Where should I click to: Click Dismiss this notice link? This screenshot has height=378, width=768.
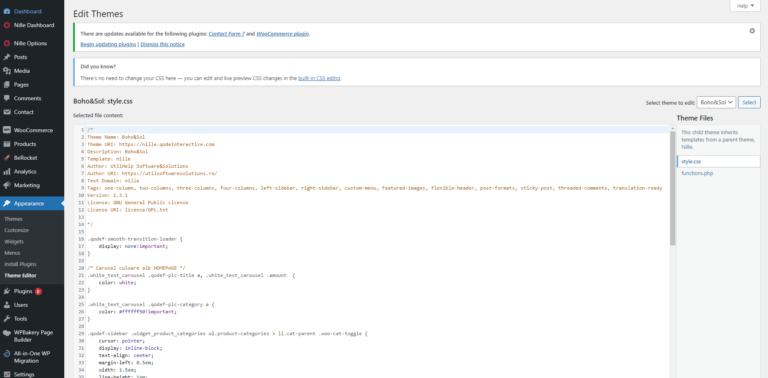click(x=163, y=44)
